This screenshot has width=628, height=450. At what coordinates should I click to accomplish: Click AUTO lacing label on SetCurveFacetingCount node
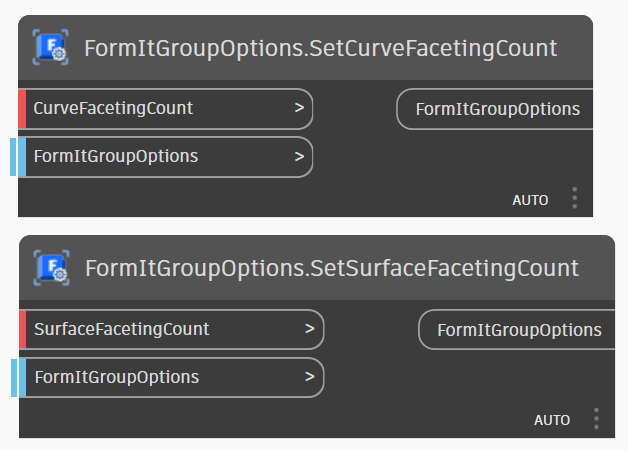[530, 200]
